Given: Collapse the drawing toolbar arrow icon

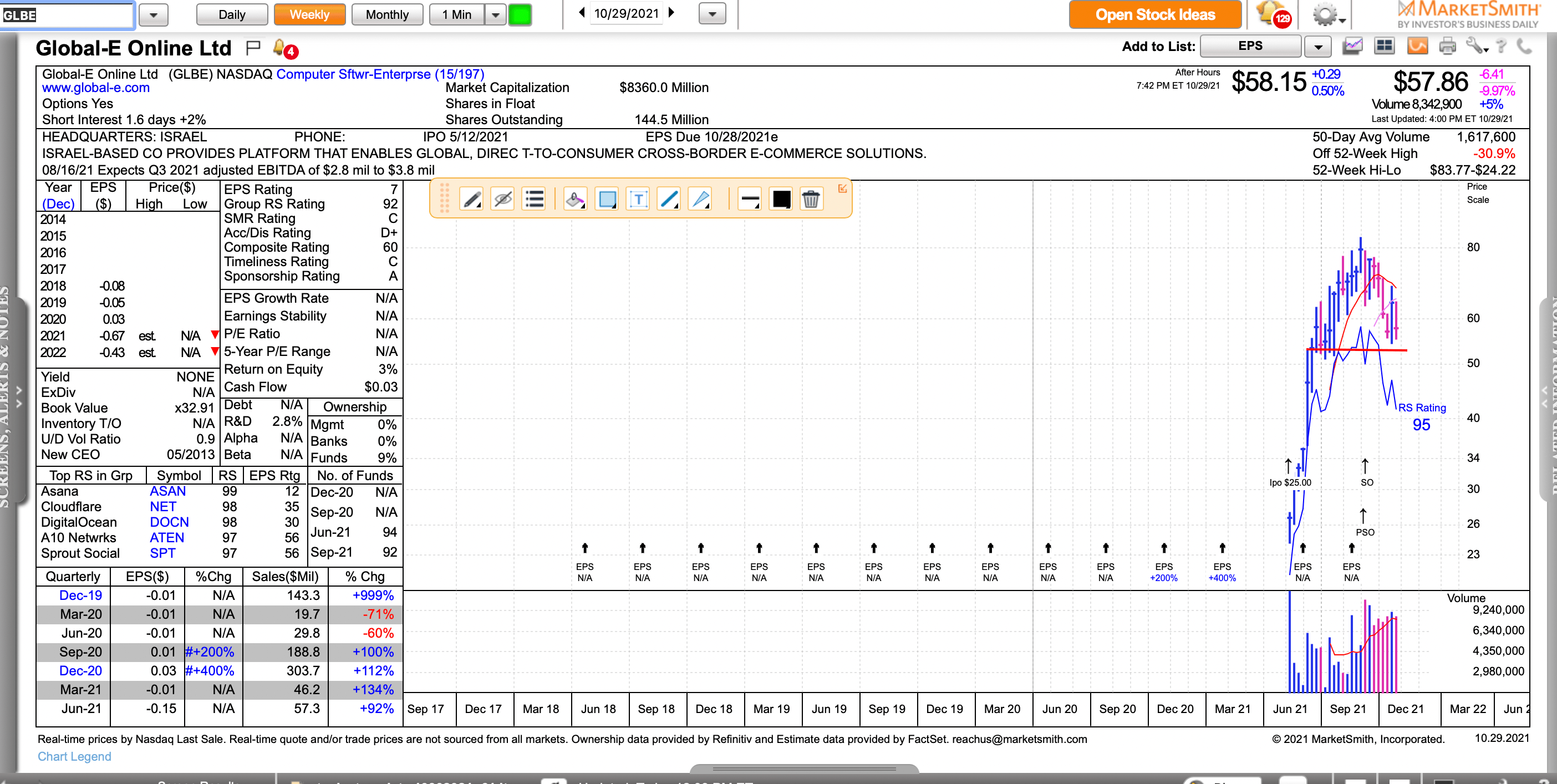Looking at the screenshot, I should (x=842, y=189).
